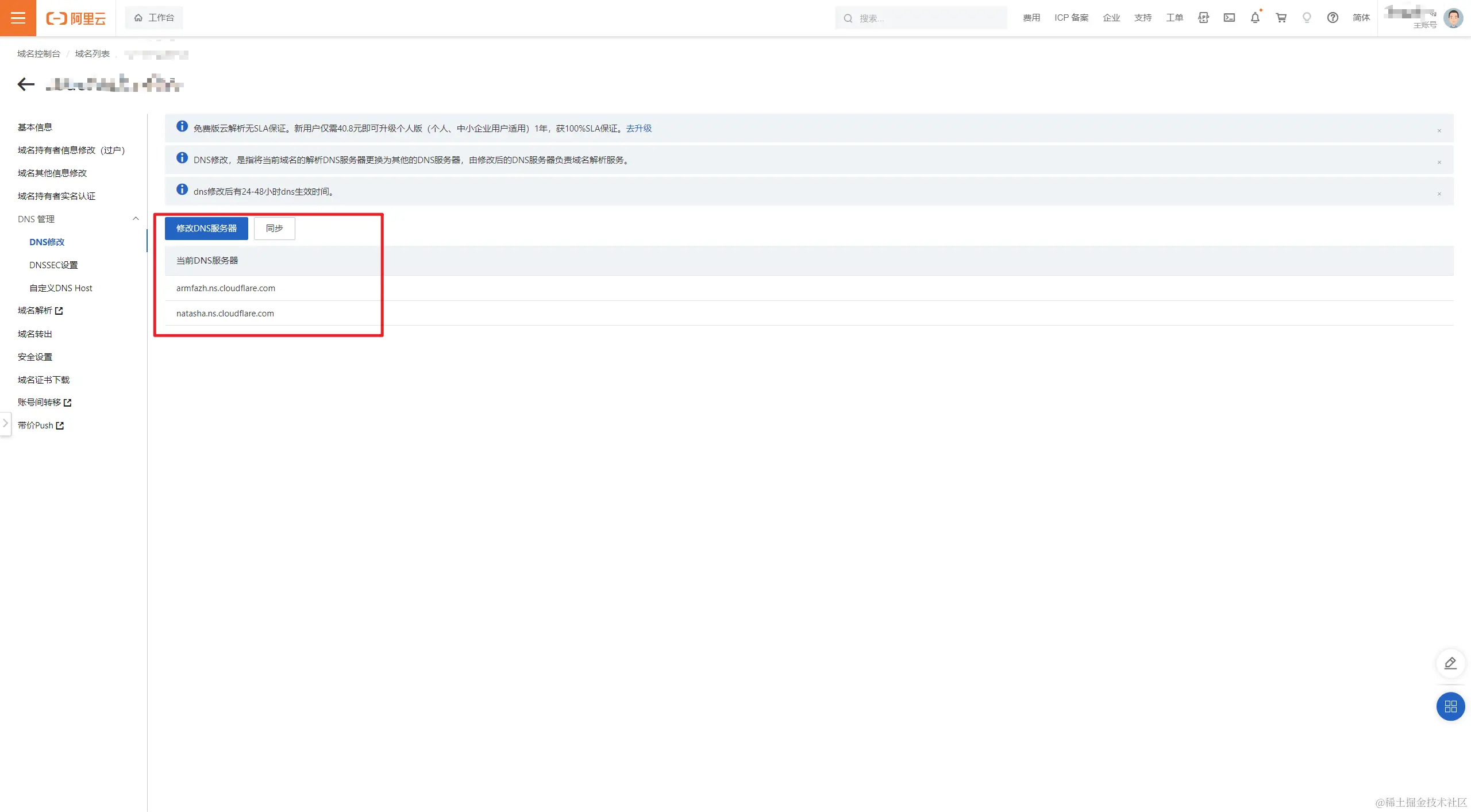Click the notification bell icon
This screenshot has width=1471, height=812.
1255,18
